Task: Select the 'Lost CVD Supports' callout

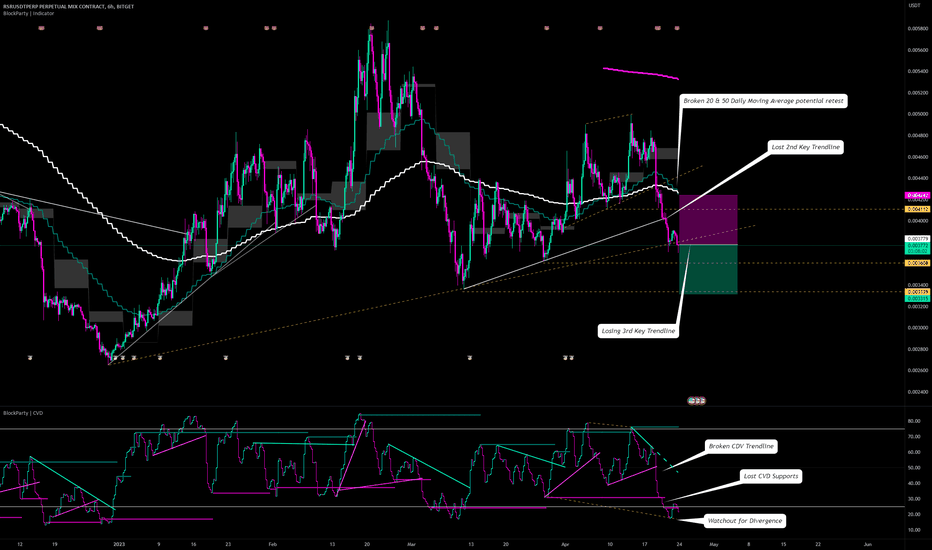Action: (771, 476)
